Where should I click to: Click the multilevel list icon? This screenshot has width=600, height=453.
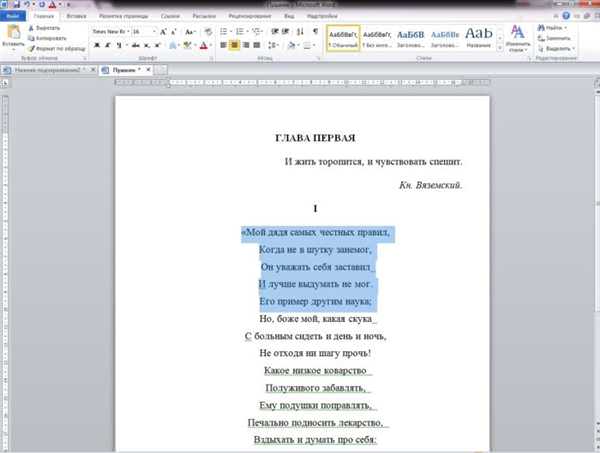tap(256, 32)
